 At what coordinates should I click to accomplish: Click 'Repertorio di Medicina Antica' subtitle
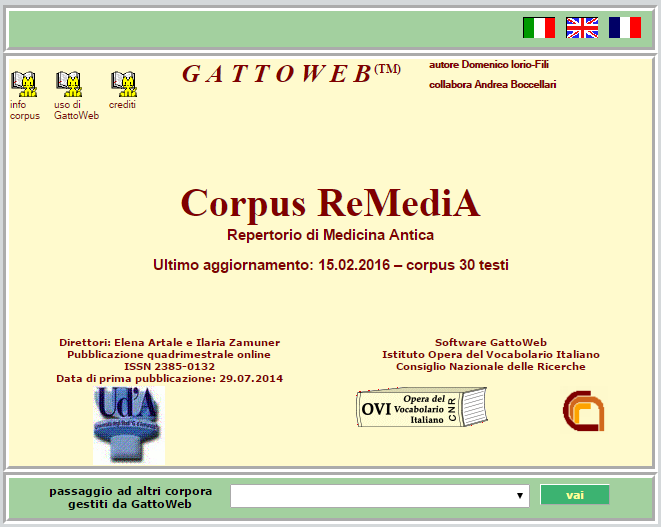pos(330,235)
